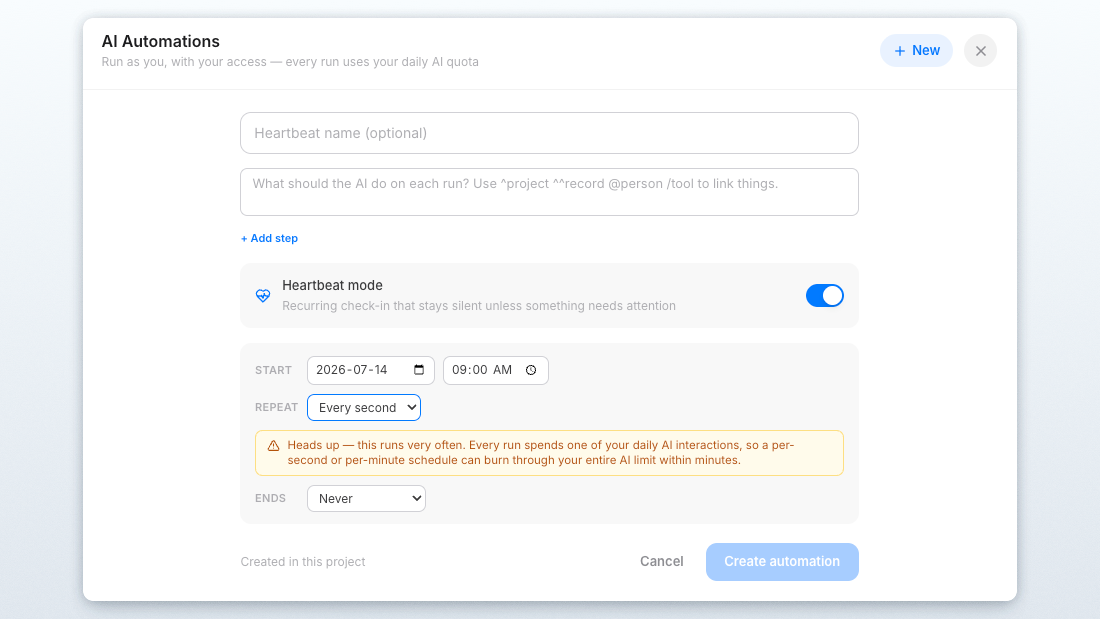
Task: Click the 'Run as you' subtitle text
Action: click(x=290, y=62)
